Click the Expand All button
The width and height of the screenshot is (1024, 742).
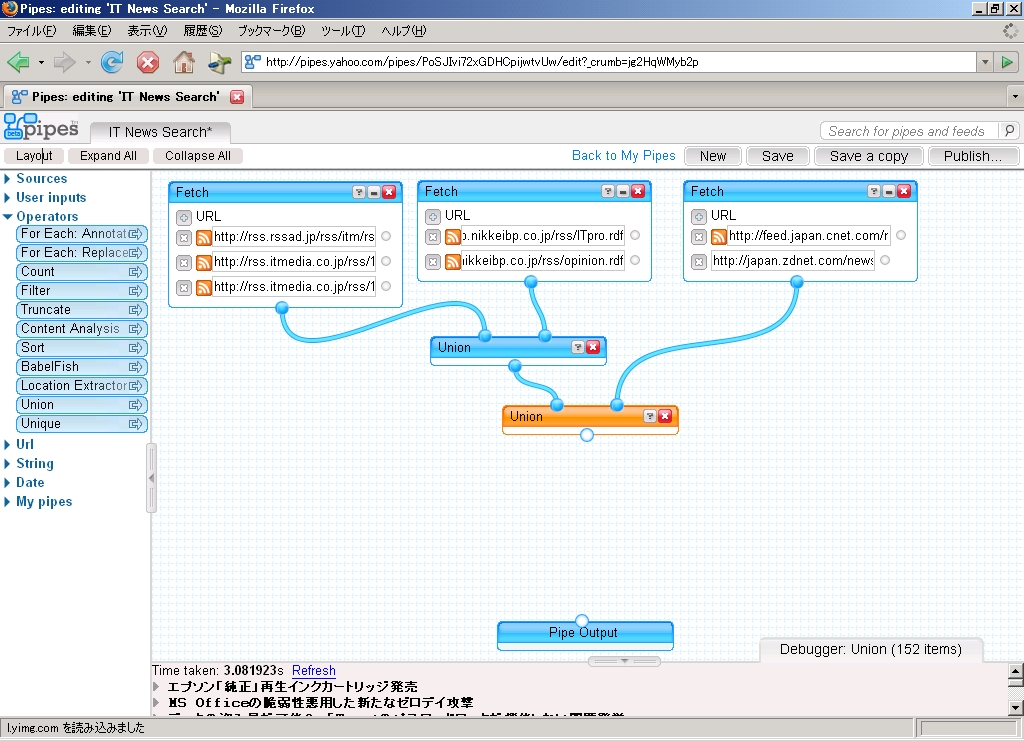coord(108,155)
